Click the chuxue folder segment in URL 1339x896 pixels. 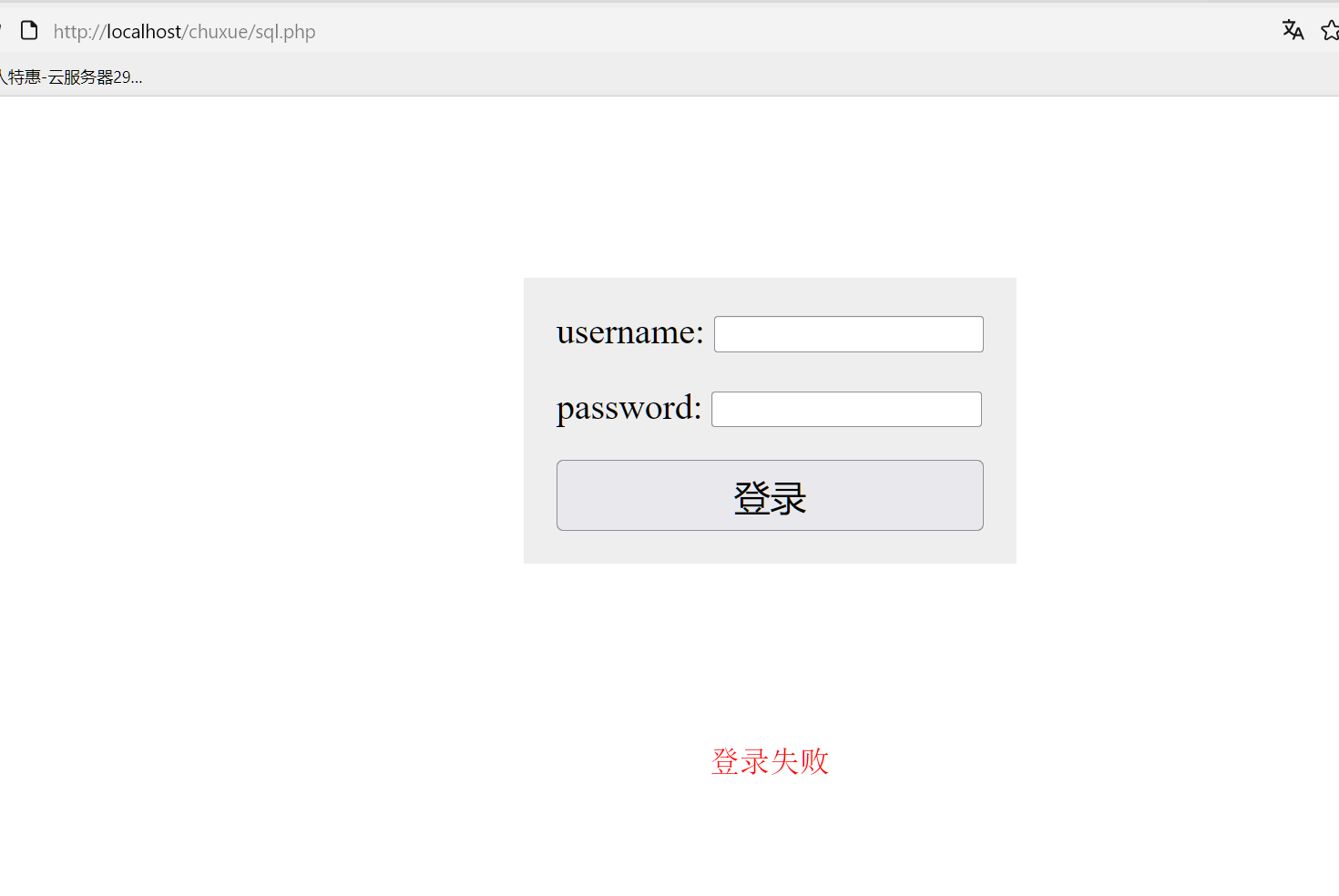click(x=218, y=32)
